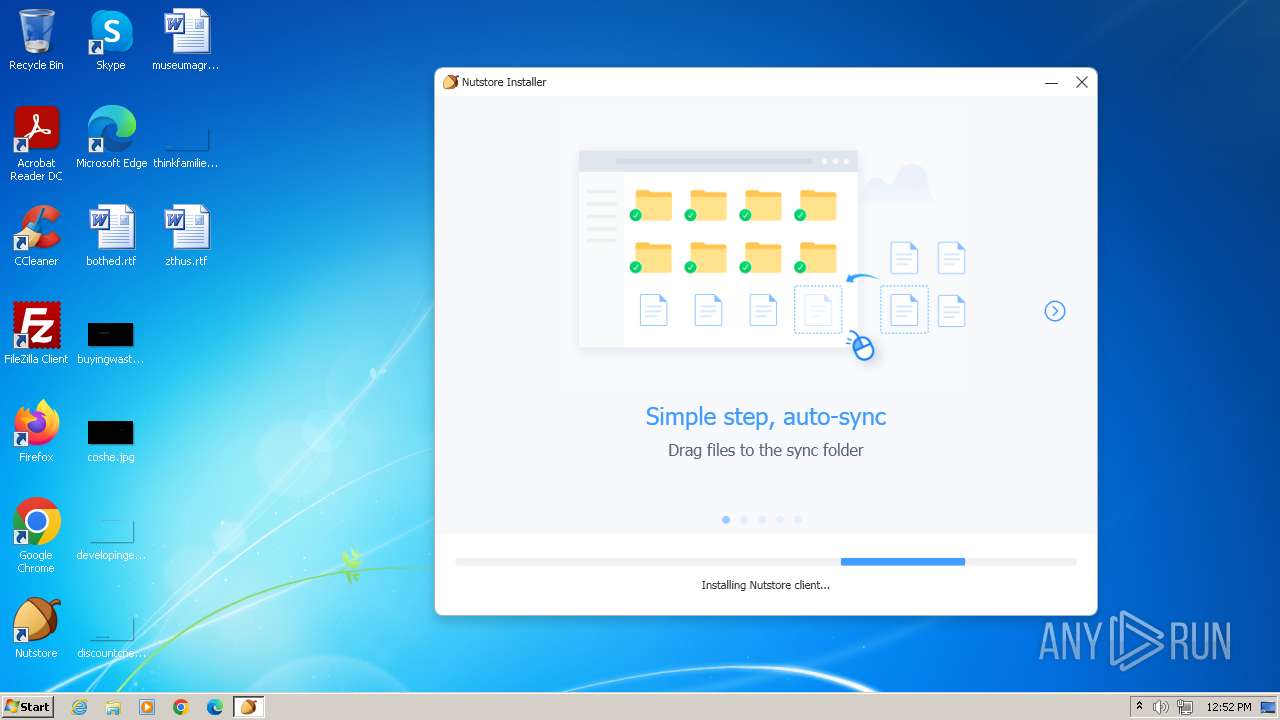Open File Explorer from taskbar
Image resolution: width=1280 pixels, height=720 pixels.
(x=113, y=707)
